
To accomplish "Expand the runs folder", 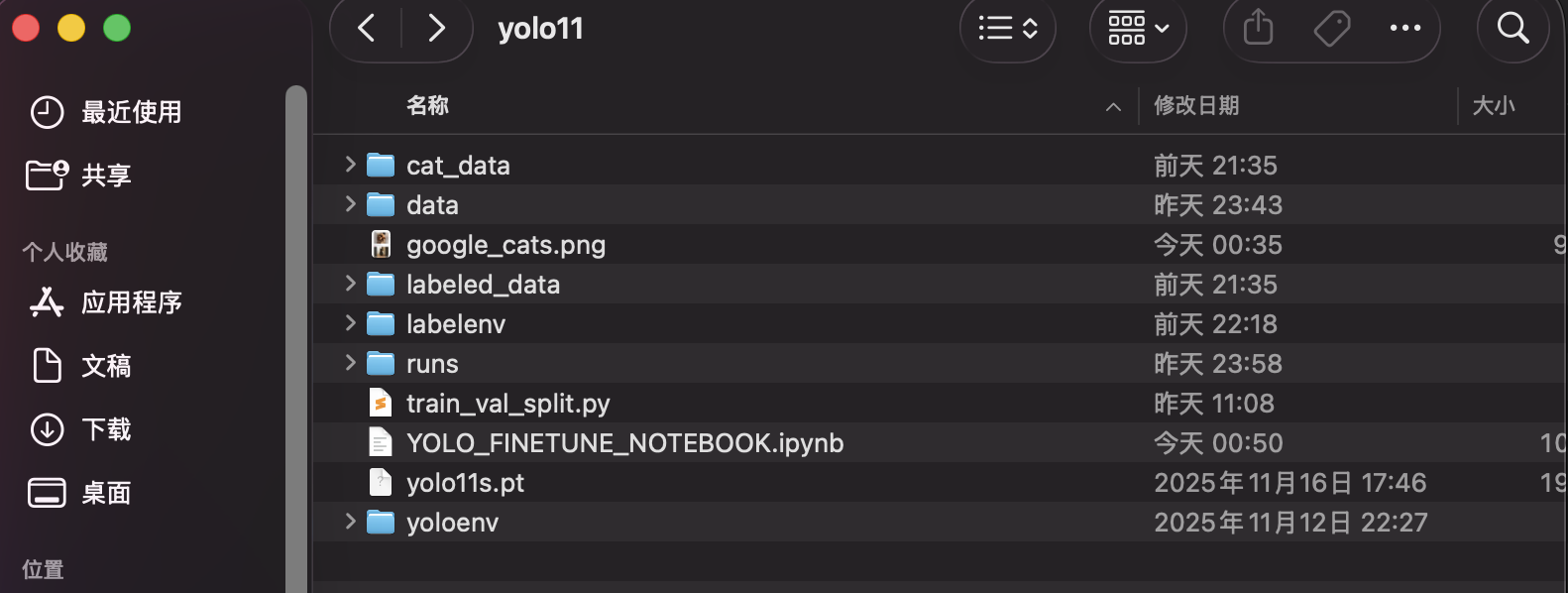I will pyautogui.click(x=350, y=363).
